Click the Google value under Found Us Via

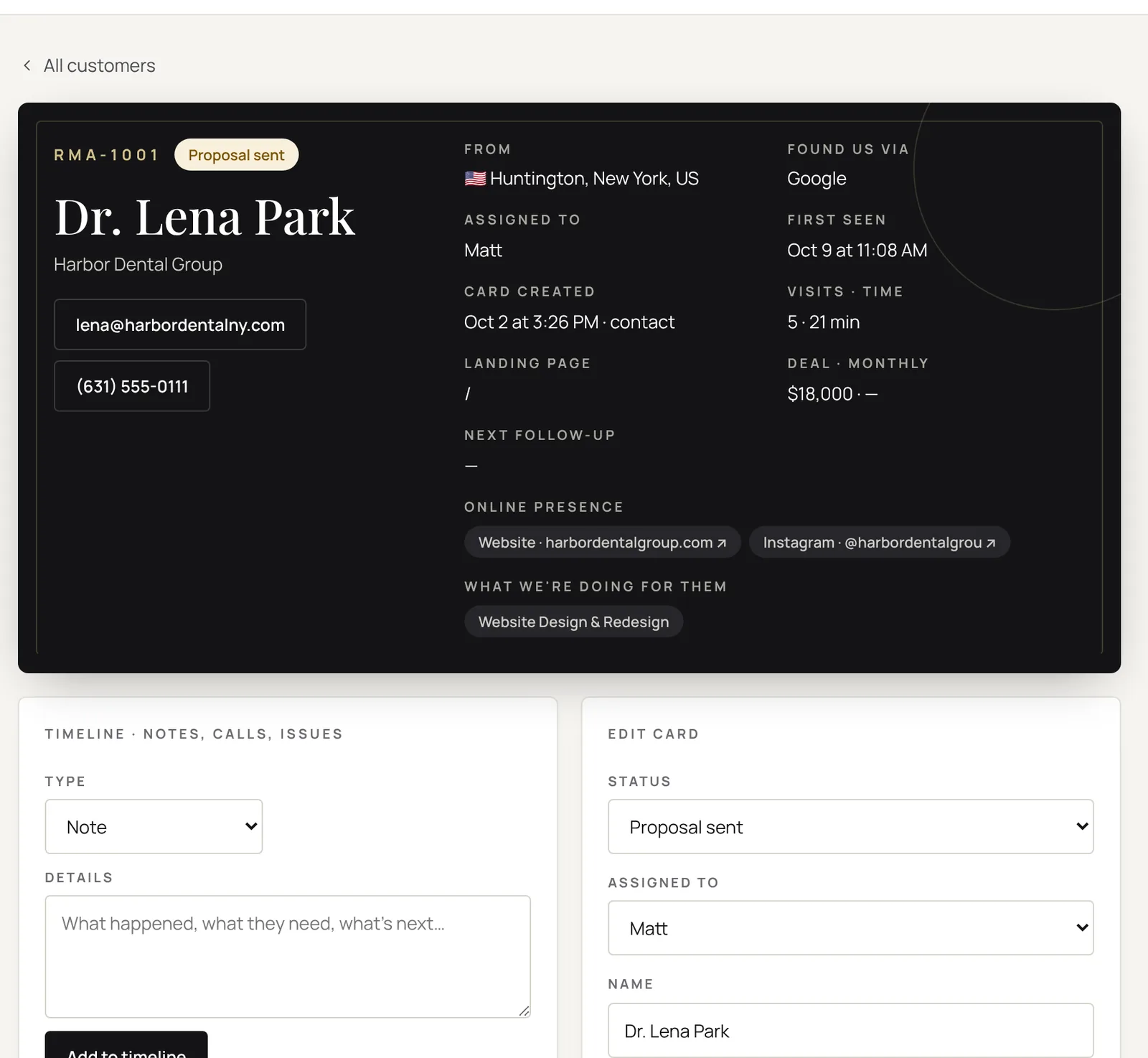click(x=817, y=179)
